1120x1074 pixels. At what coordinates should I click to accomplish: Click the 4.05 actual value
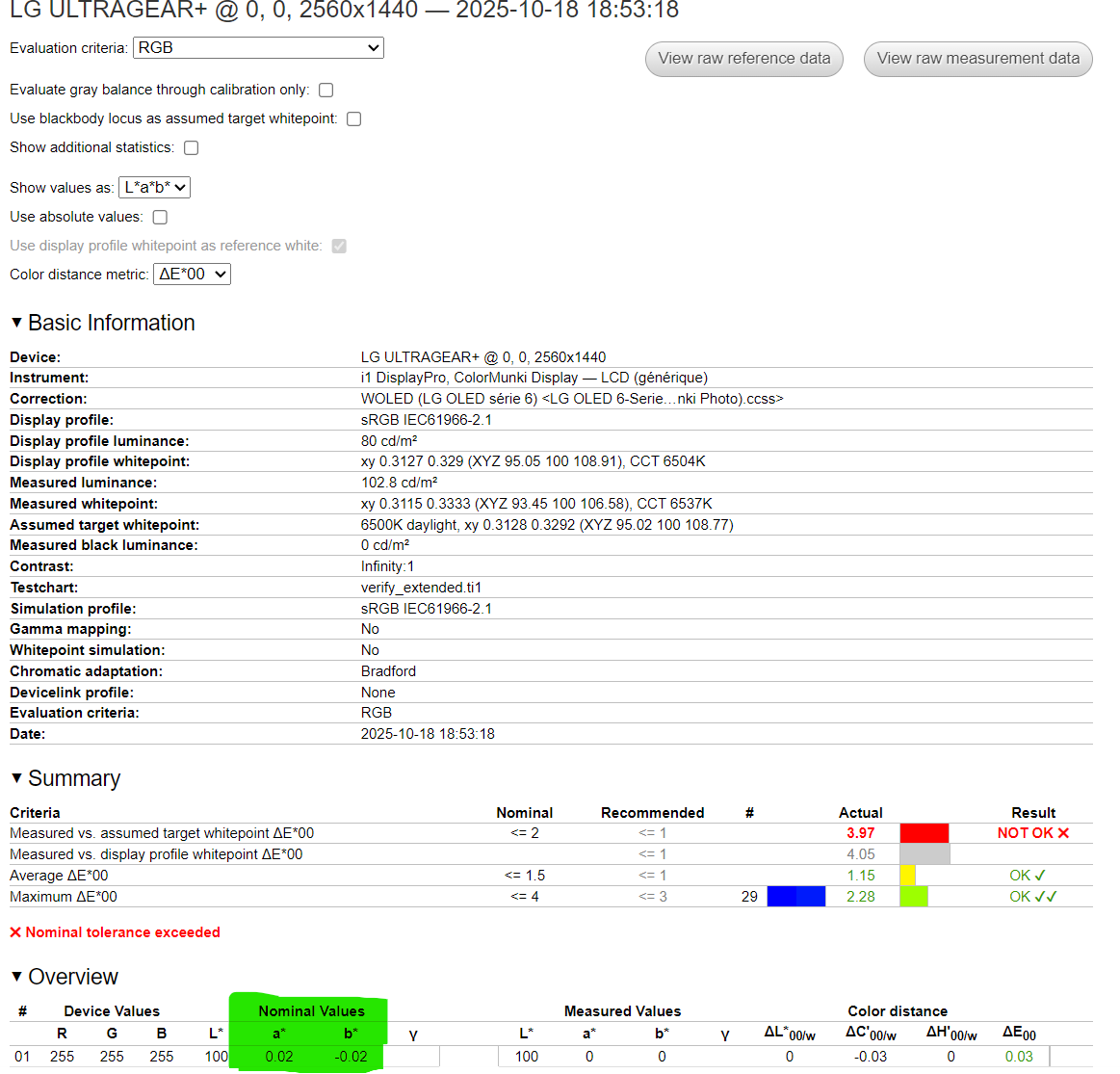pyautogui.click(x=860, y=854)
